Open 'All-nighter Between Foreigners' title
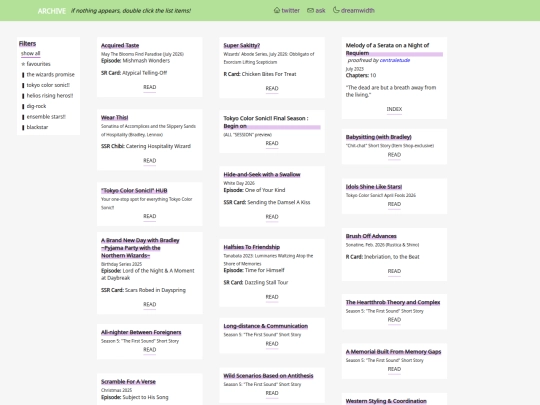This screenshot has height=405, width=540. 141,332
